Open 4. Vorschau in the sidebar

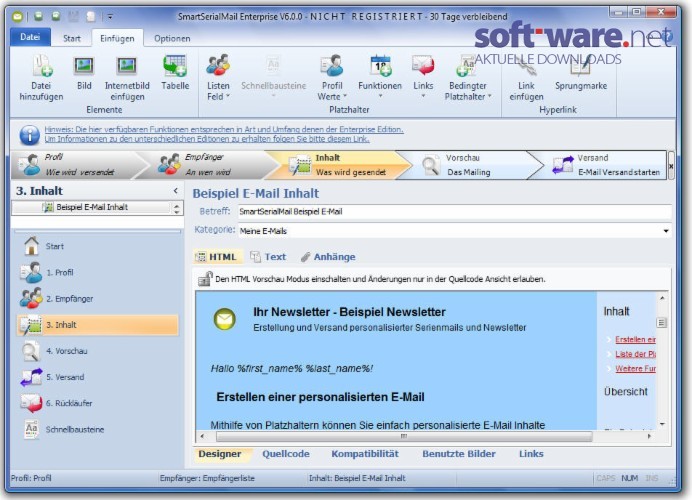[x=98, y=351]
